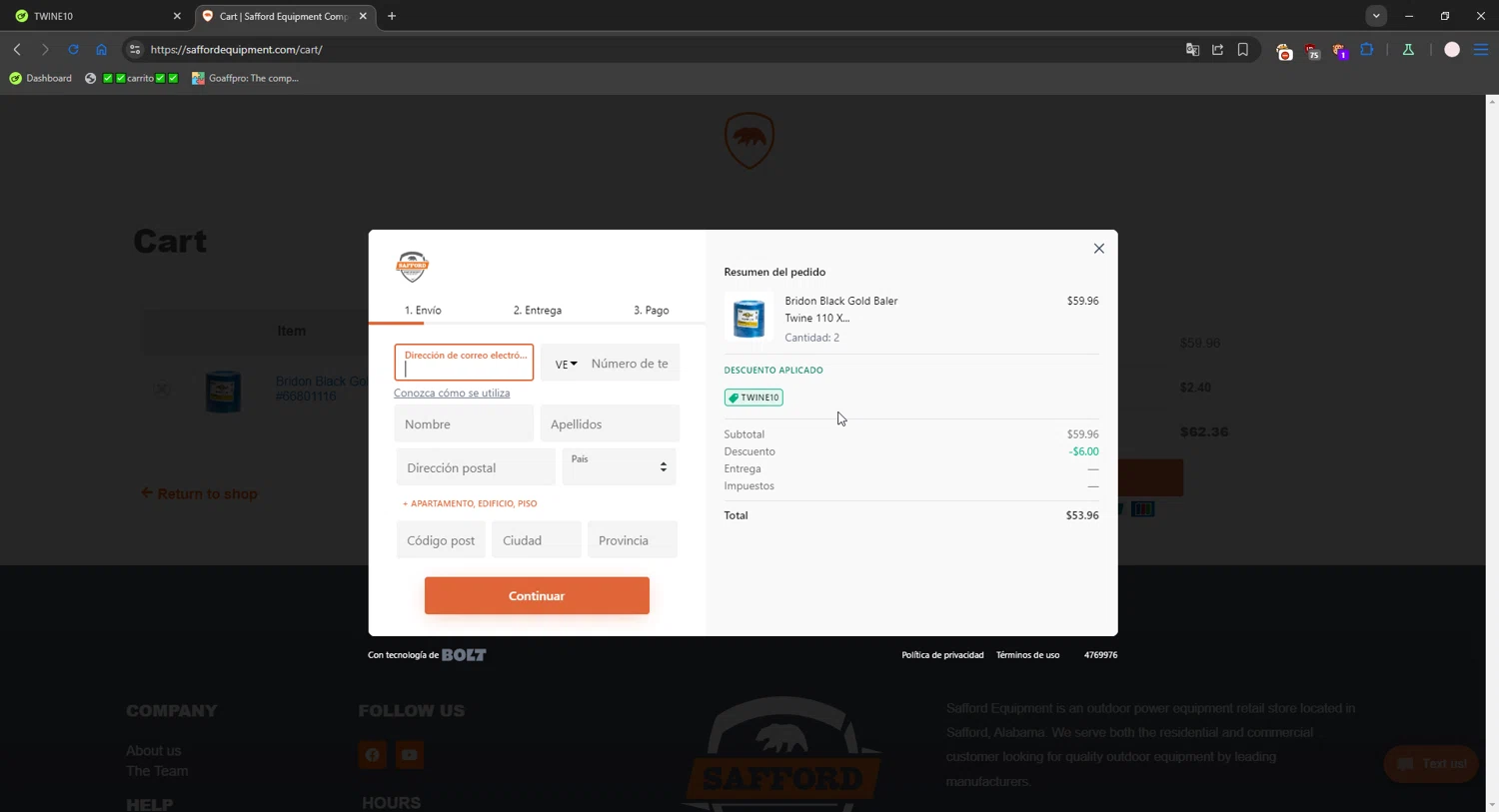The image size is (1499, 812).
Task: Open the extension showing badge 75
Action: [1312, 50]
